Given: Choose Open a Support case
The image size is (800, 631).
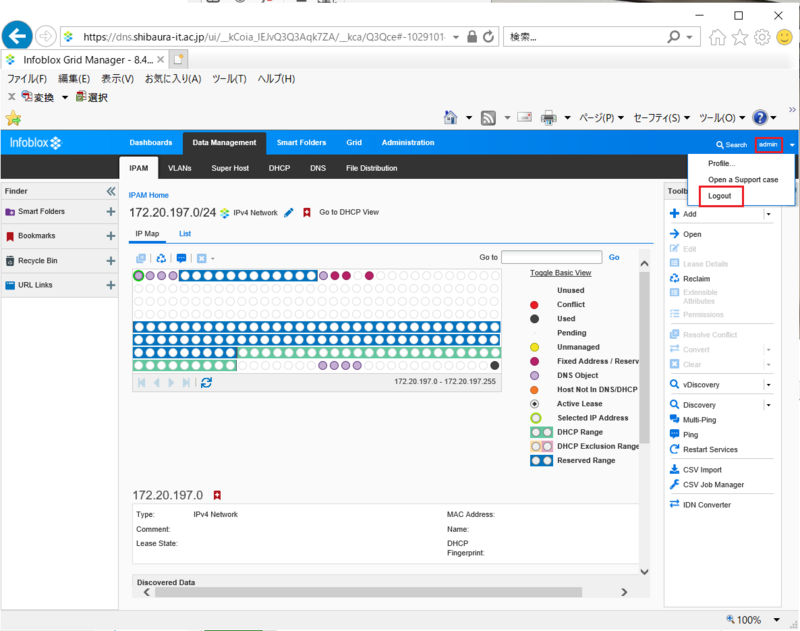Looking at the screenshot, I should (743, 180).
